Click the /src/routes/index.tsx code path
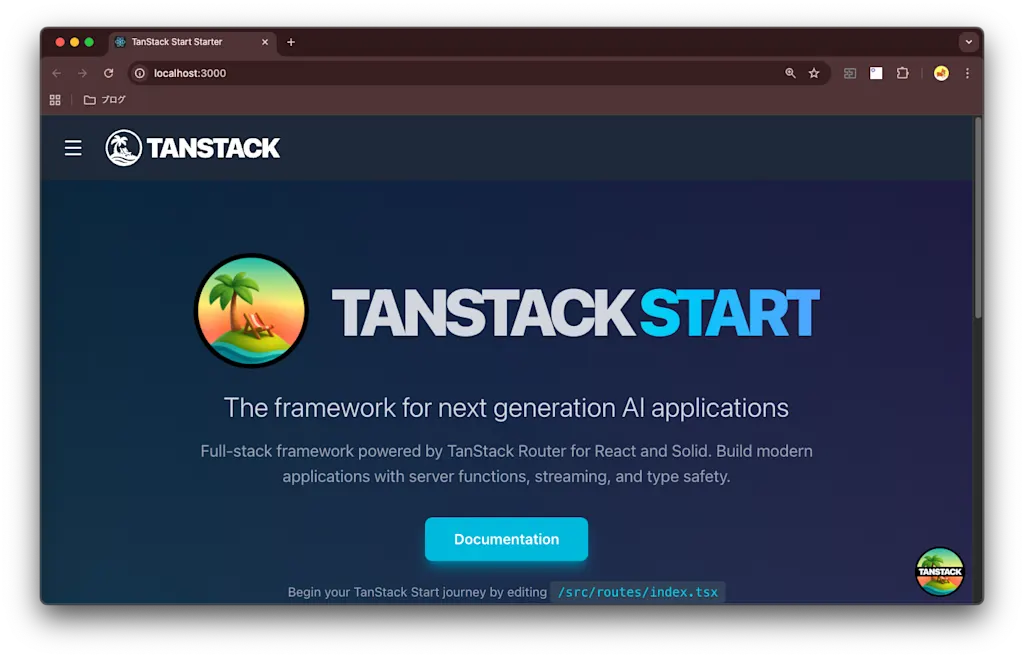Viewport: 1024px width, 658px height. pyautogui.click(x=637, y=592)
